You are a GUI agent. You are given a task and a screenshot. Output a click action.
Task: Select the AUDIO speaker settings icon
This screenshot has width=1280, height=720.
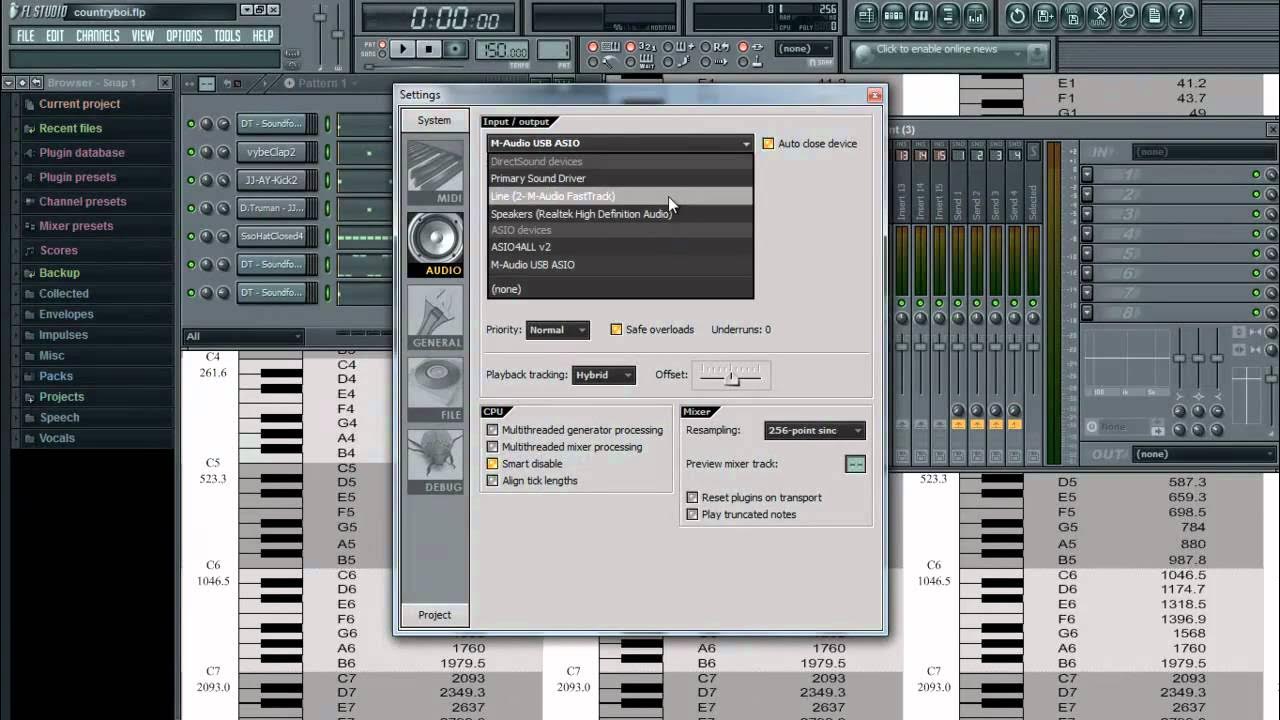[435, 245]
